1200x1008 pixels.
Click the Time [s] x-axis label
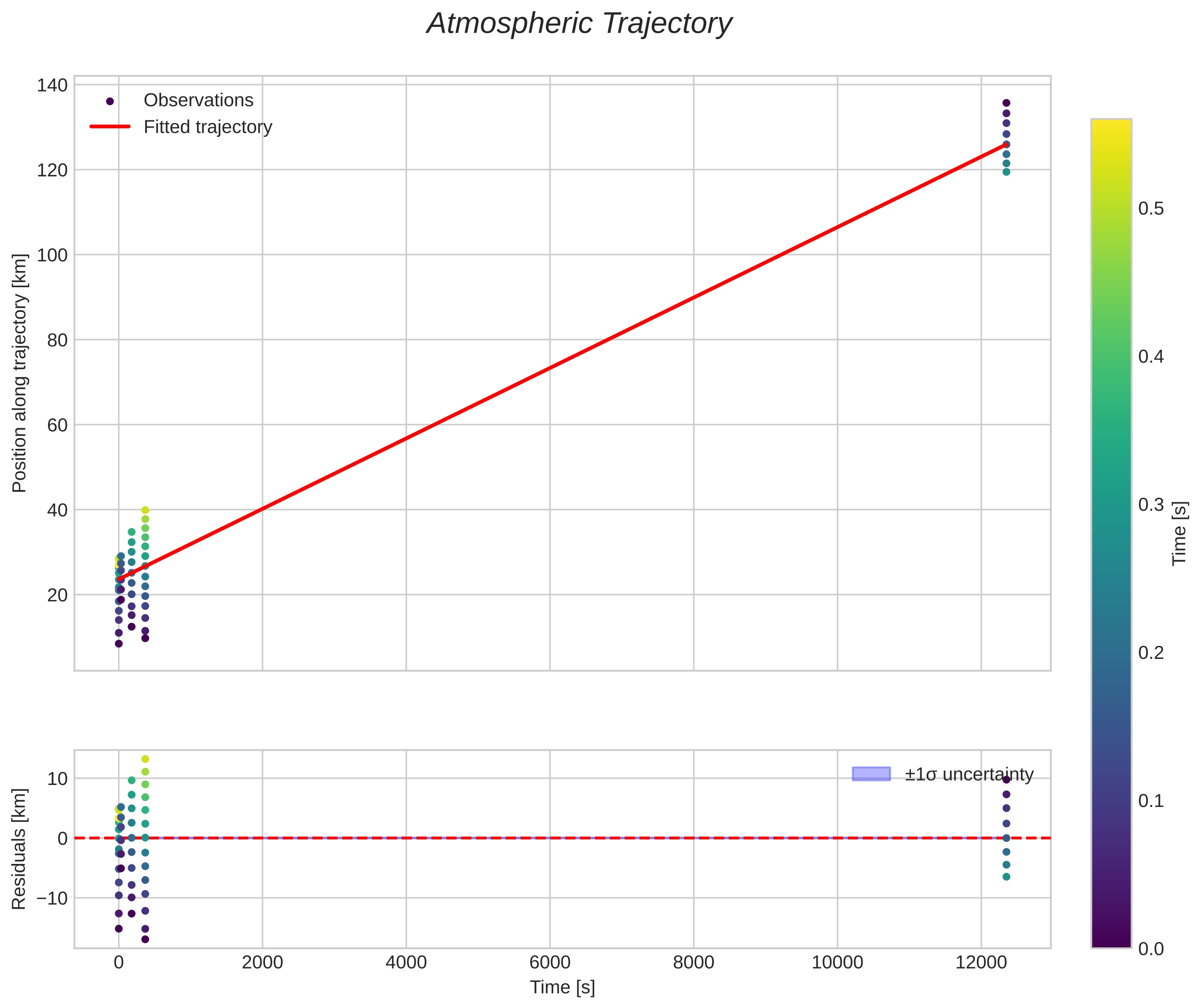(x=562, y=987)
